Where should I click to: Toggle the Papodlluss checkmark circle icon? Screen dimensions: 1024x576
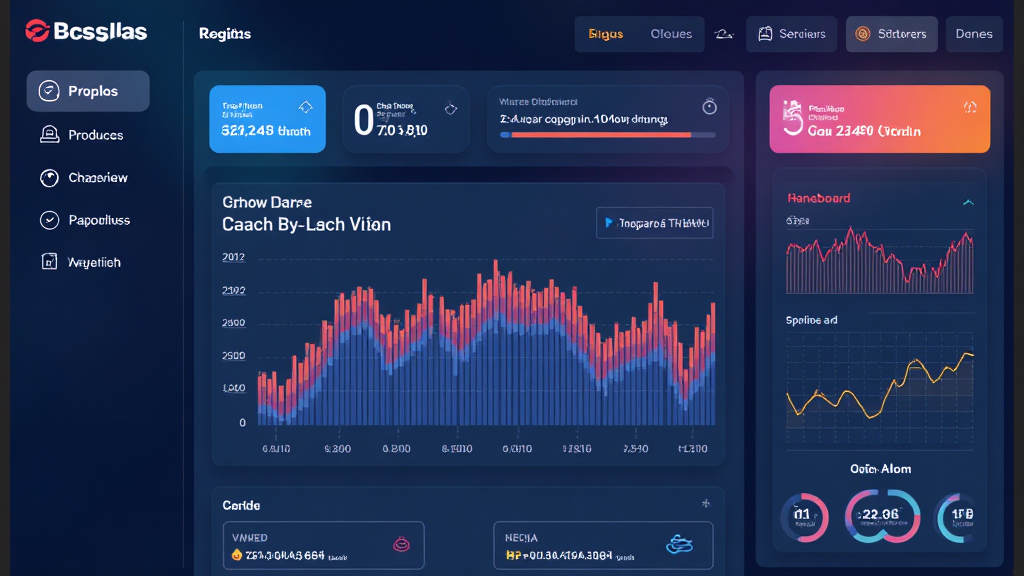(x=49, y=220)
